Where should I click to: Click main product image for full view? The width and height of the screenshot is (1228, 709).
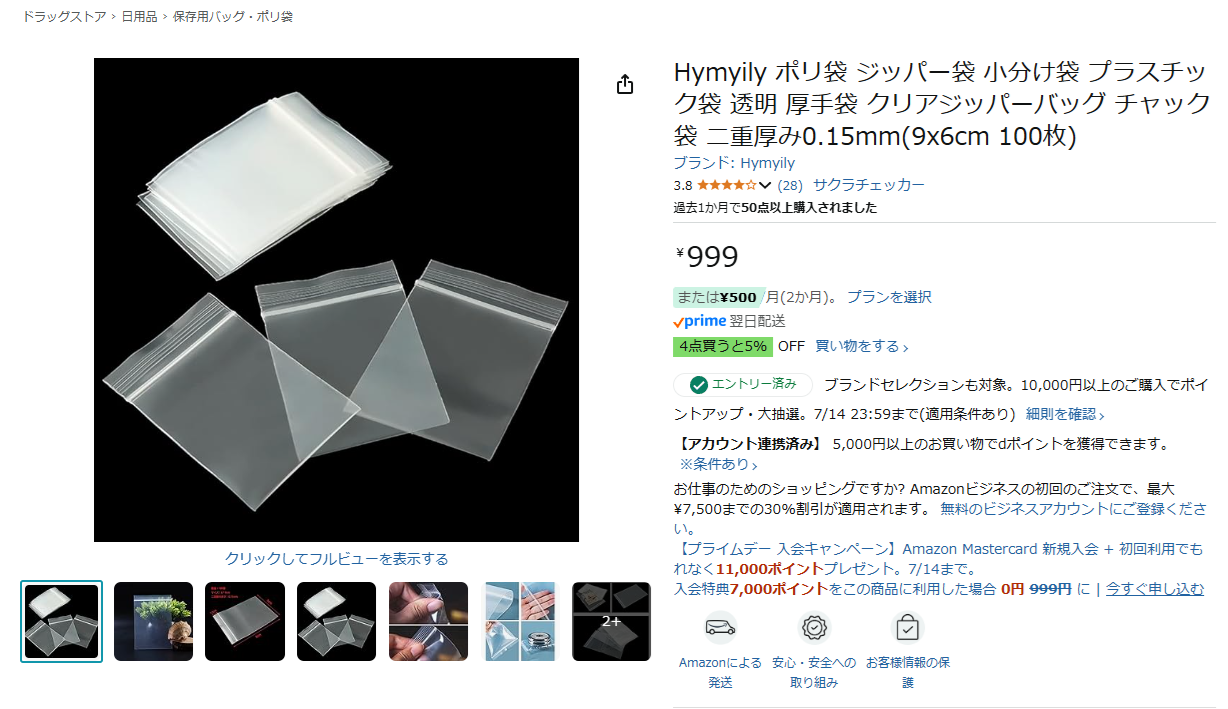coord(336,300)
